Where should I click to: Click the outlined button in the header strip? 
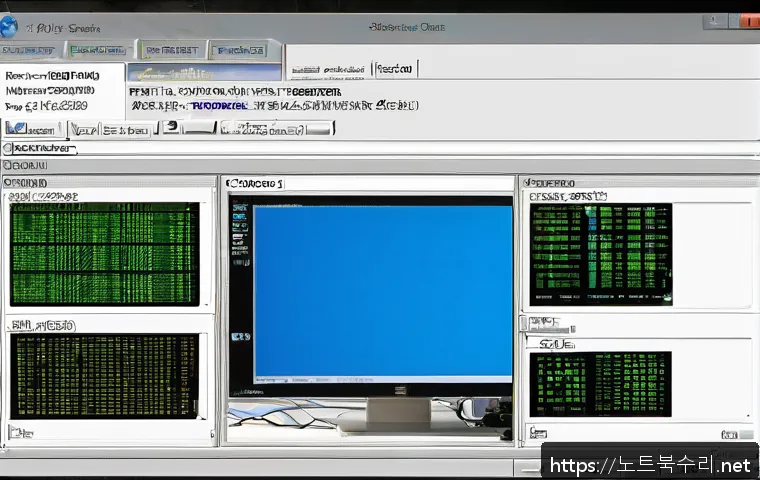coord(395,69)
